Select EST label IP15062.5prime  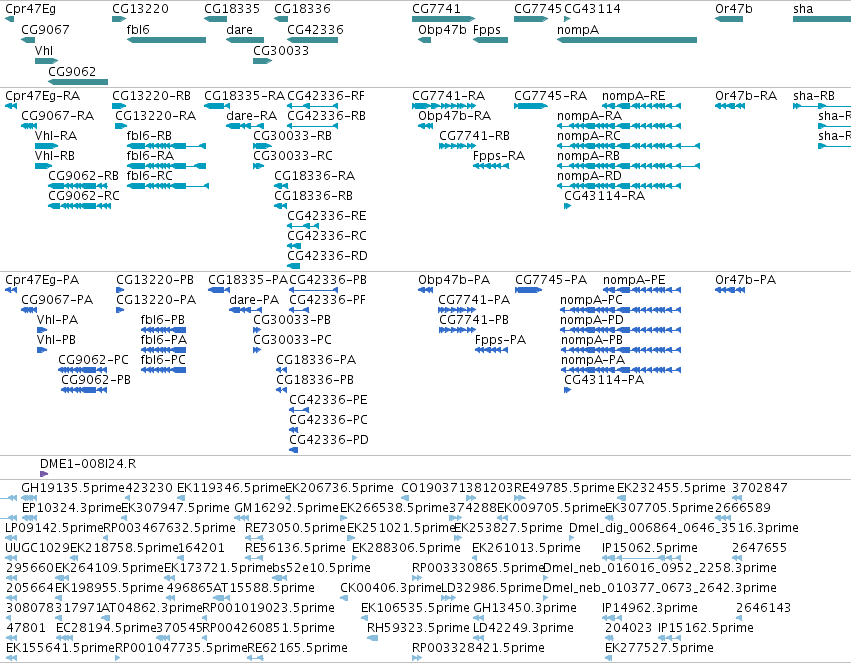click(649, 548)
